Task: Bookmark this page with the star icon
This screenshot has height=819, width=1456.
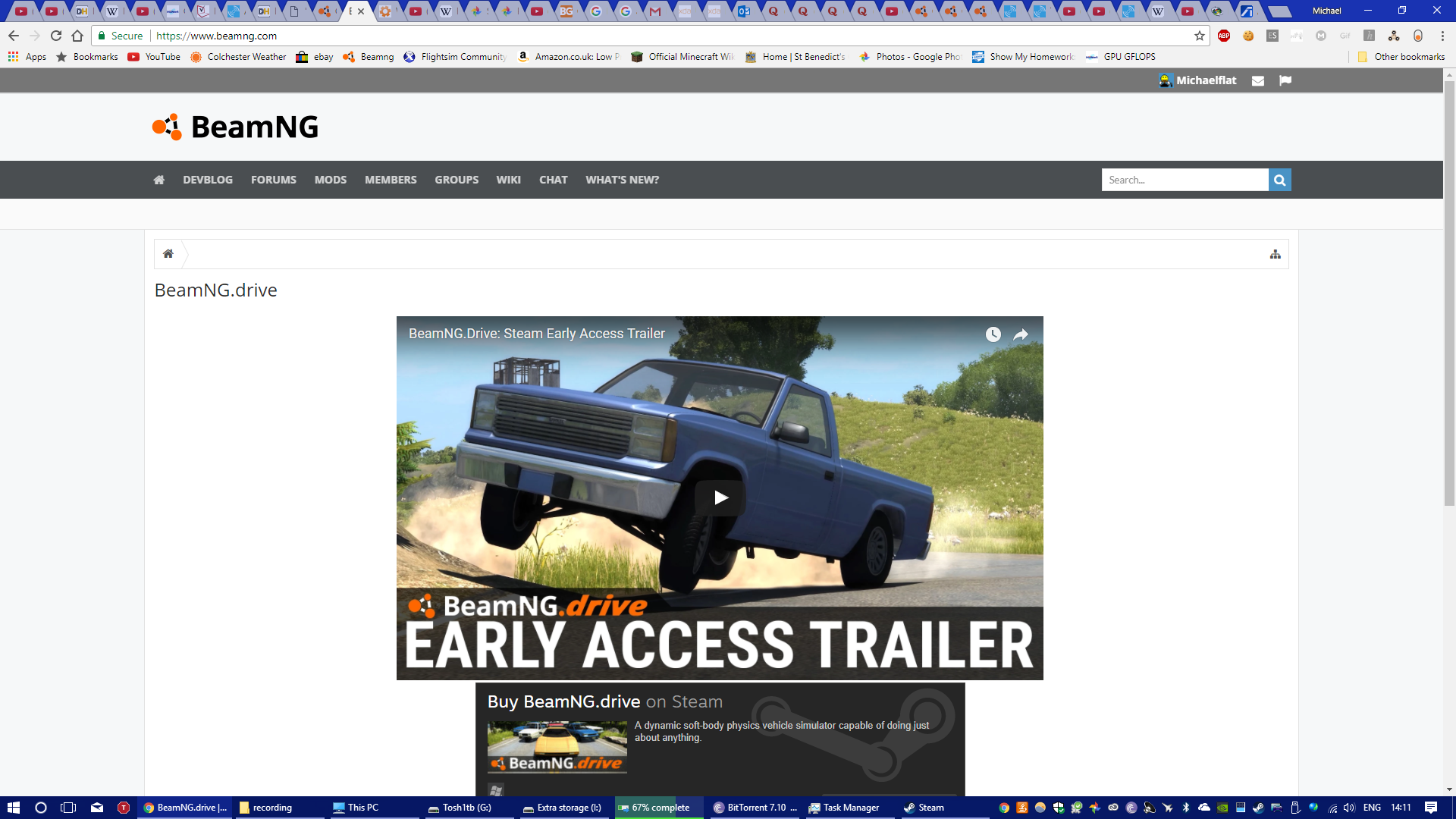Action: click(x=1200, y=36)
